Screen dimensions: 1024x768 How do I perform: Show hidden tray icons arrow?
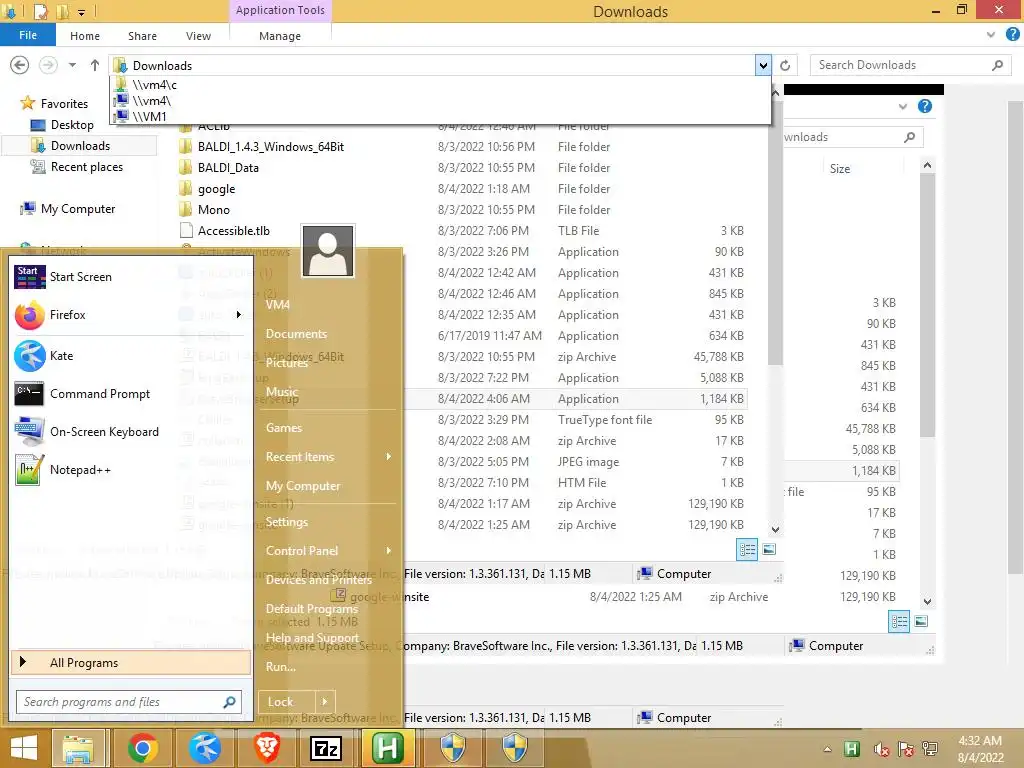tap(827, 749)
